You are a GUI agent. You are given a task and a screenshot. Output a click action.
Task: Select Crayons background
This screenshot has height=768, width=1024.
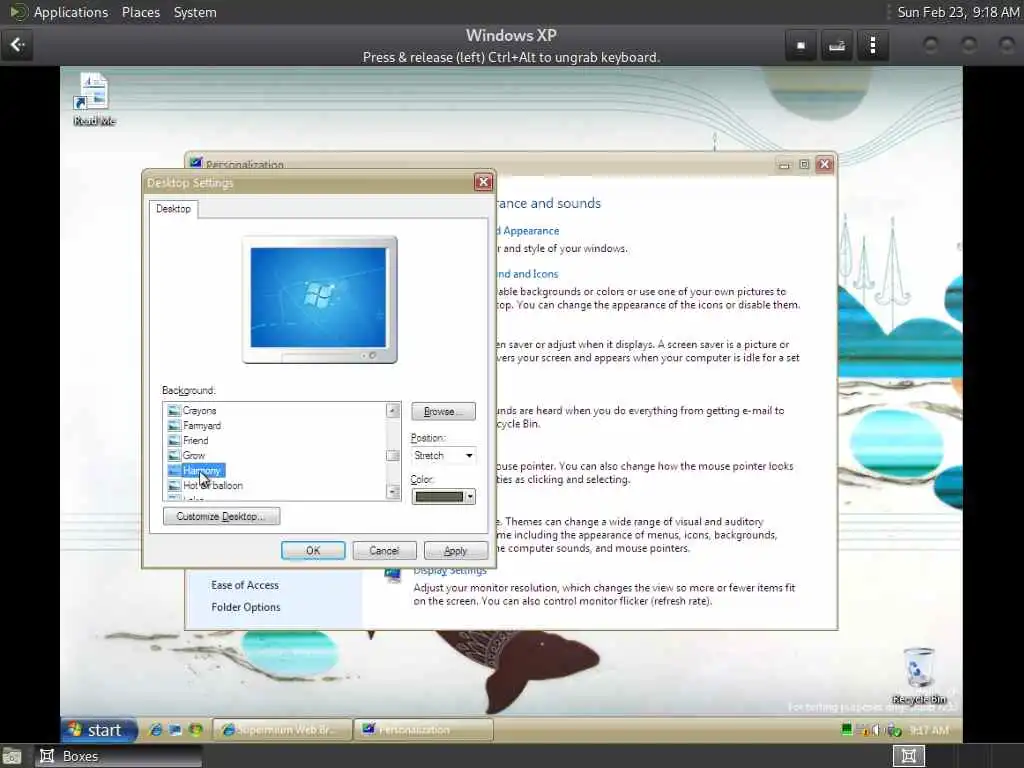(199, 410)
